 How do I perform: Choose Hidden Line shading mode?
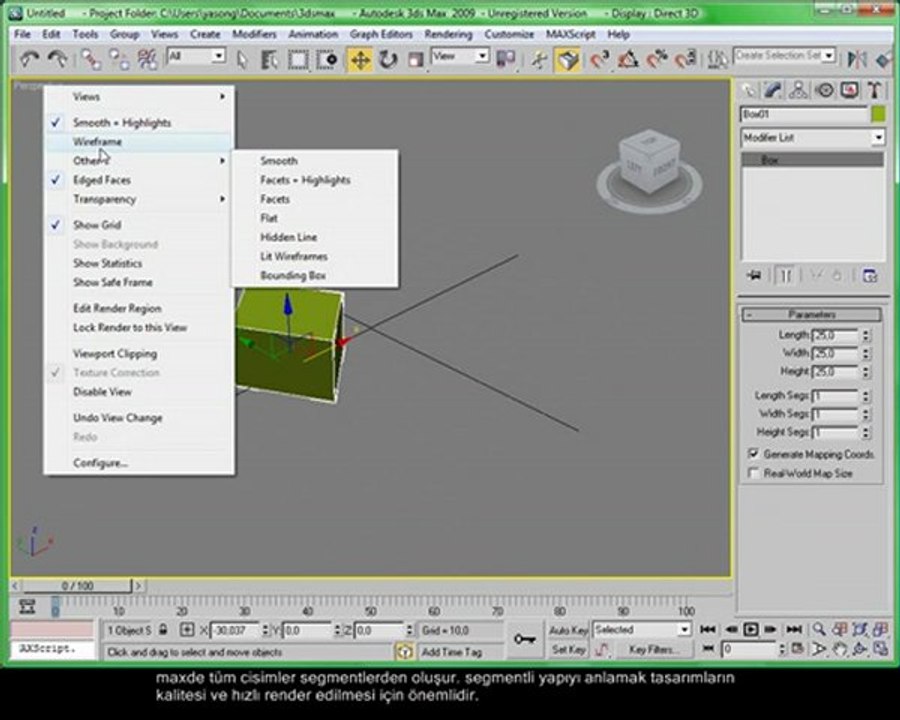pyautogui.click(x=315, y=237)
